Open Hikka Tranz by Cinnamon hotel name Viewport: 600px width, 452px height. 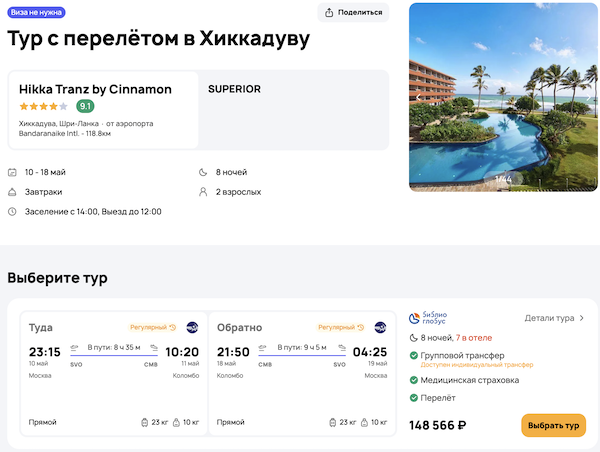tap(95, 89)
